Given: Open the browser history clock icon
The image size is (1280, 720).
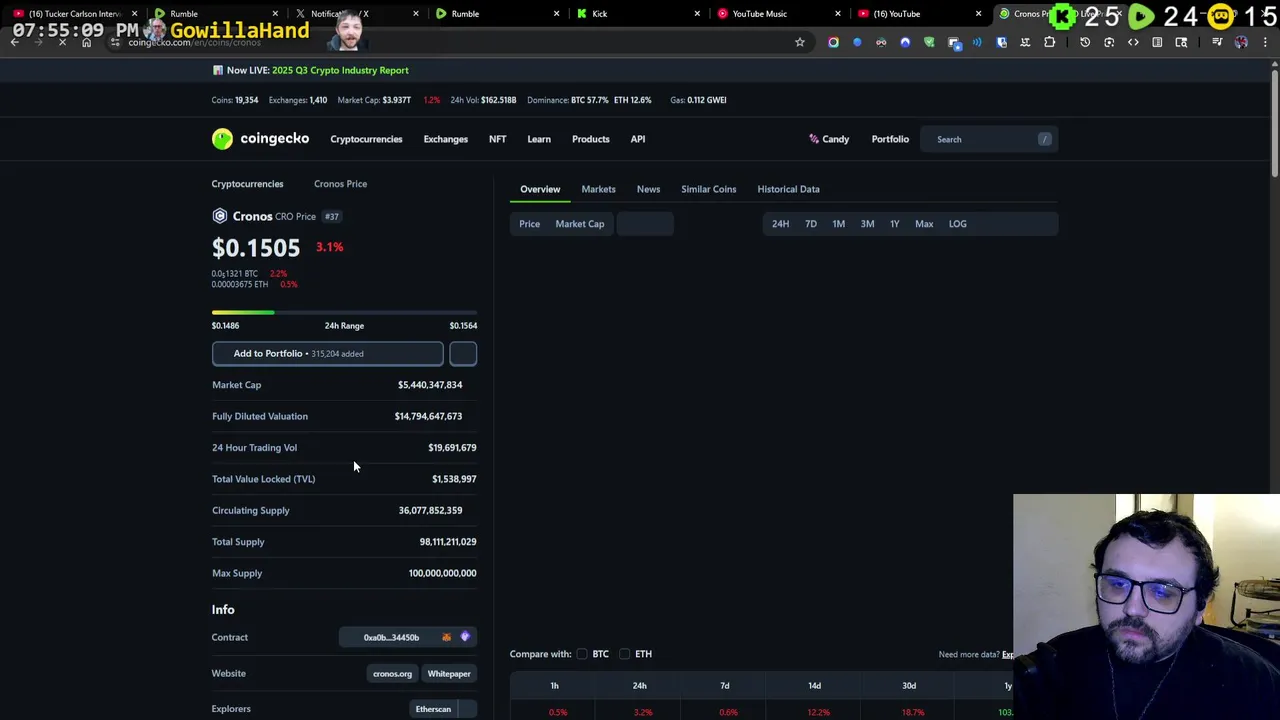Looking at the screenshot, I should coord(1085,42).
